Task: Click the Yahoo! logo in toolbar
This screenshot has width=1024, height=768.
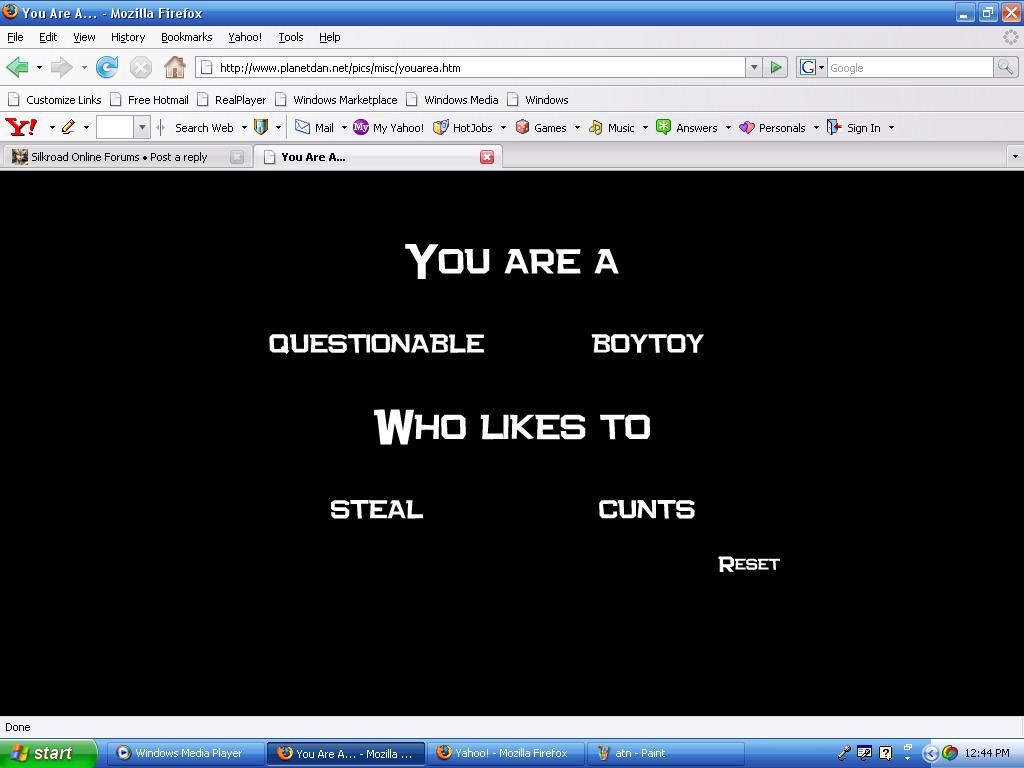Action: pyautogui.click(x=21, y=127)
